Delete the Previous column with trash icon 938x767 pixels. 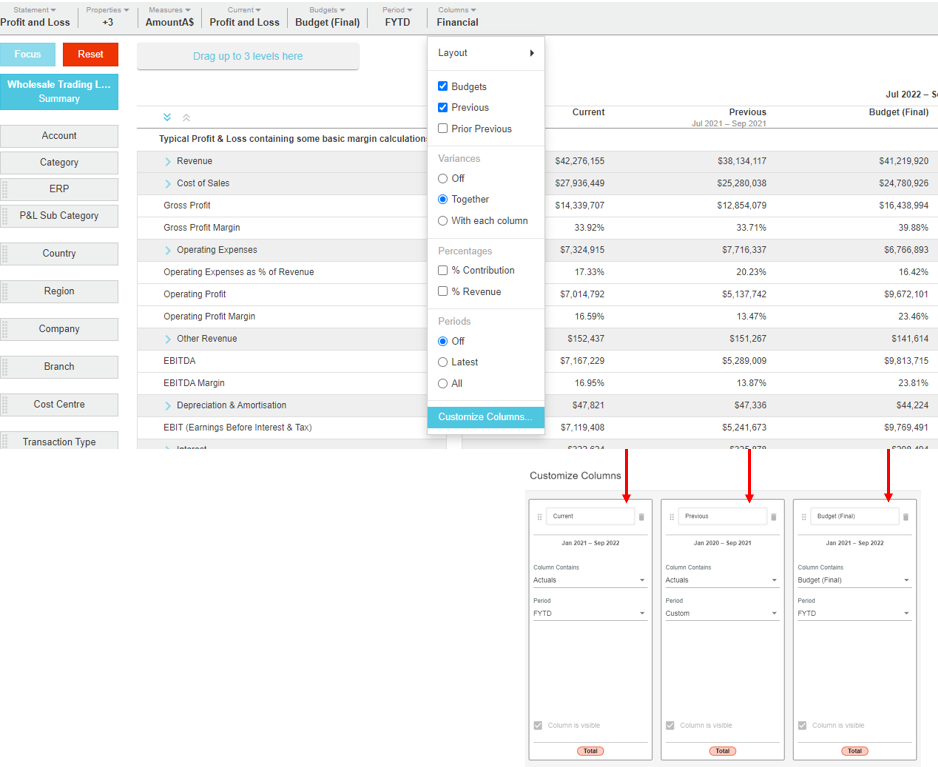(x=773, y=517)
